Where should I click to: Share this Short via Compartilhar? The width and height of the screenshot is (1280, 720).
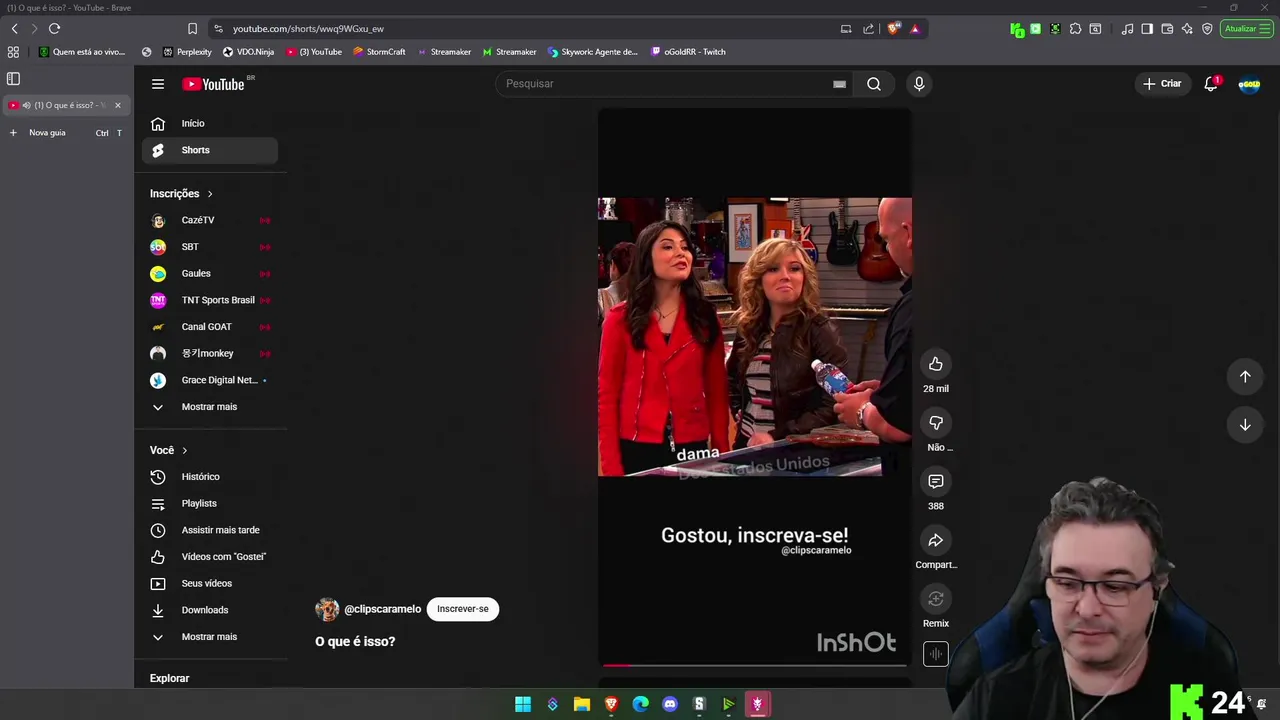[936, 541]
